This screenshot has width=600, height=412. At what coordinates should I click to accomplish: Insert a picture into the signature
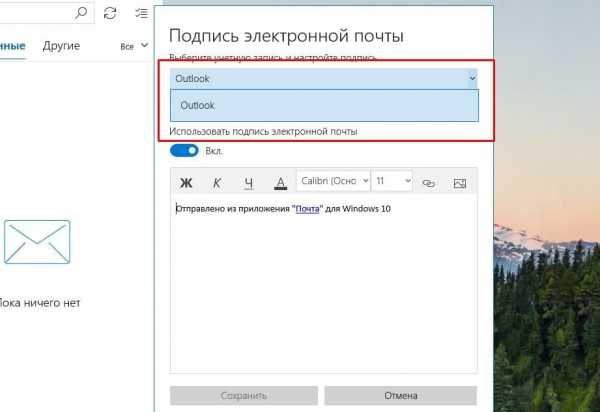(x=460, y=183)
